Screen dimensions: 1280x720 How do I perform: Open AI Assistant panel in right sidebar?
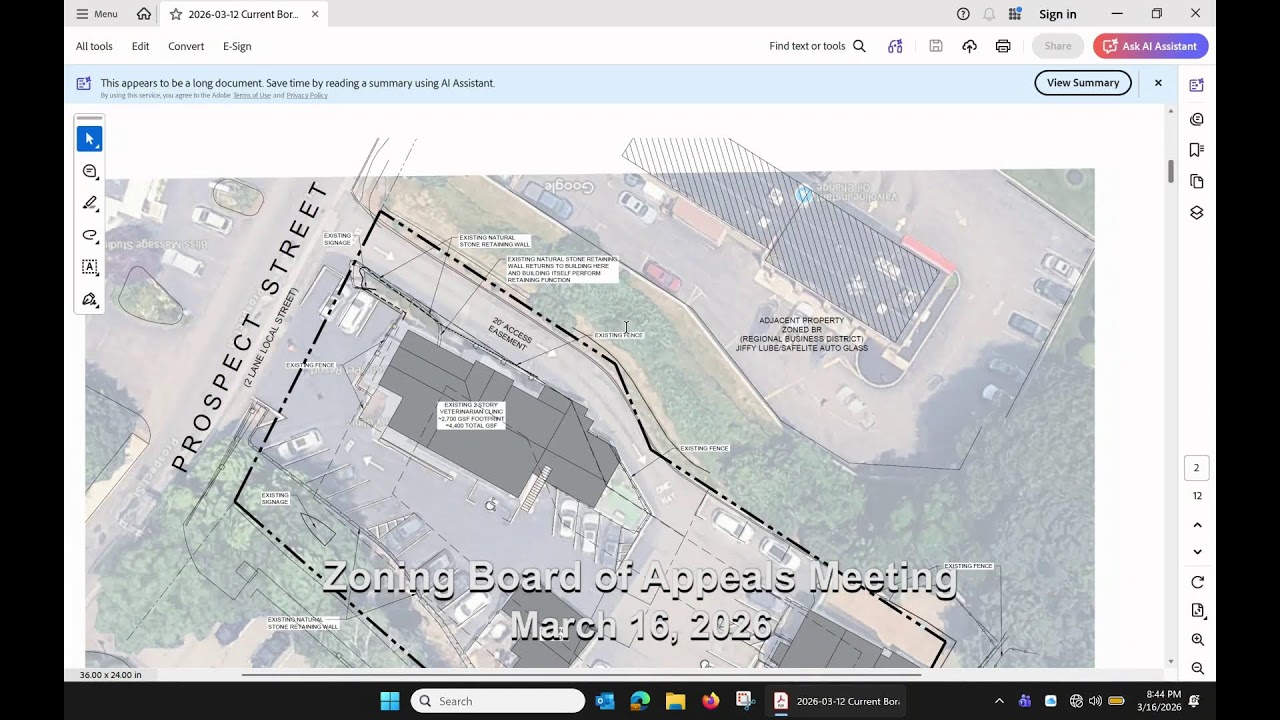tap(1196, 85)
